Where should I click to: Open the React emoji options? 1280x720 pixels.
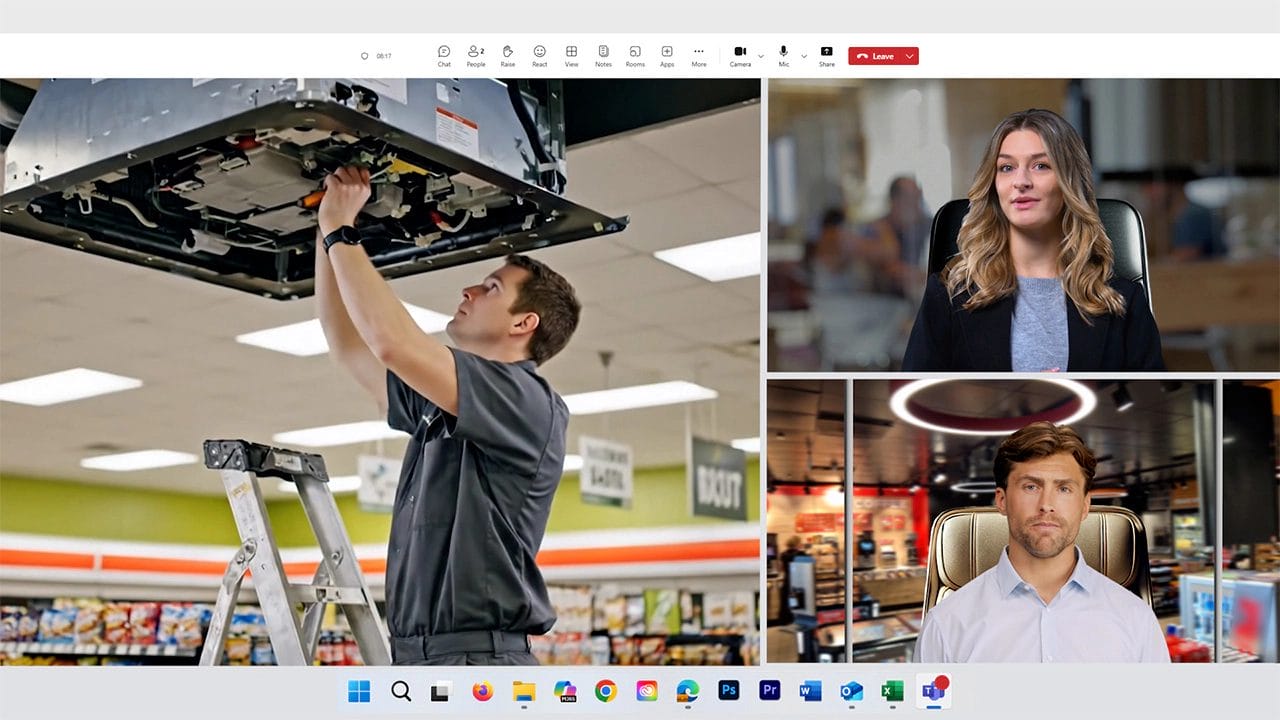click(539, 55)
